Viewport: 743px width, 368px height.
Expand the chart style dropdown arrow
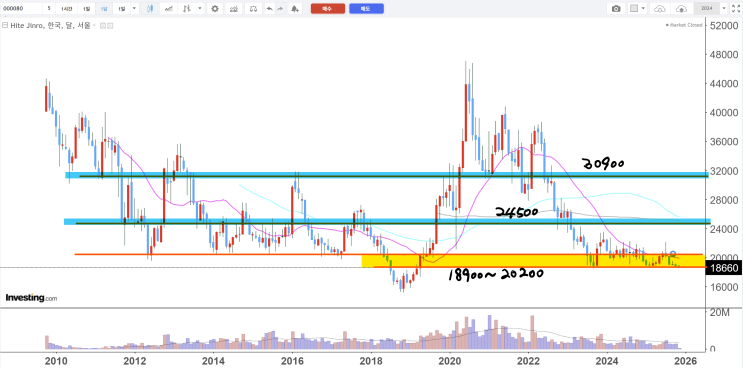(200, 9)
